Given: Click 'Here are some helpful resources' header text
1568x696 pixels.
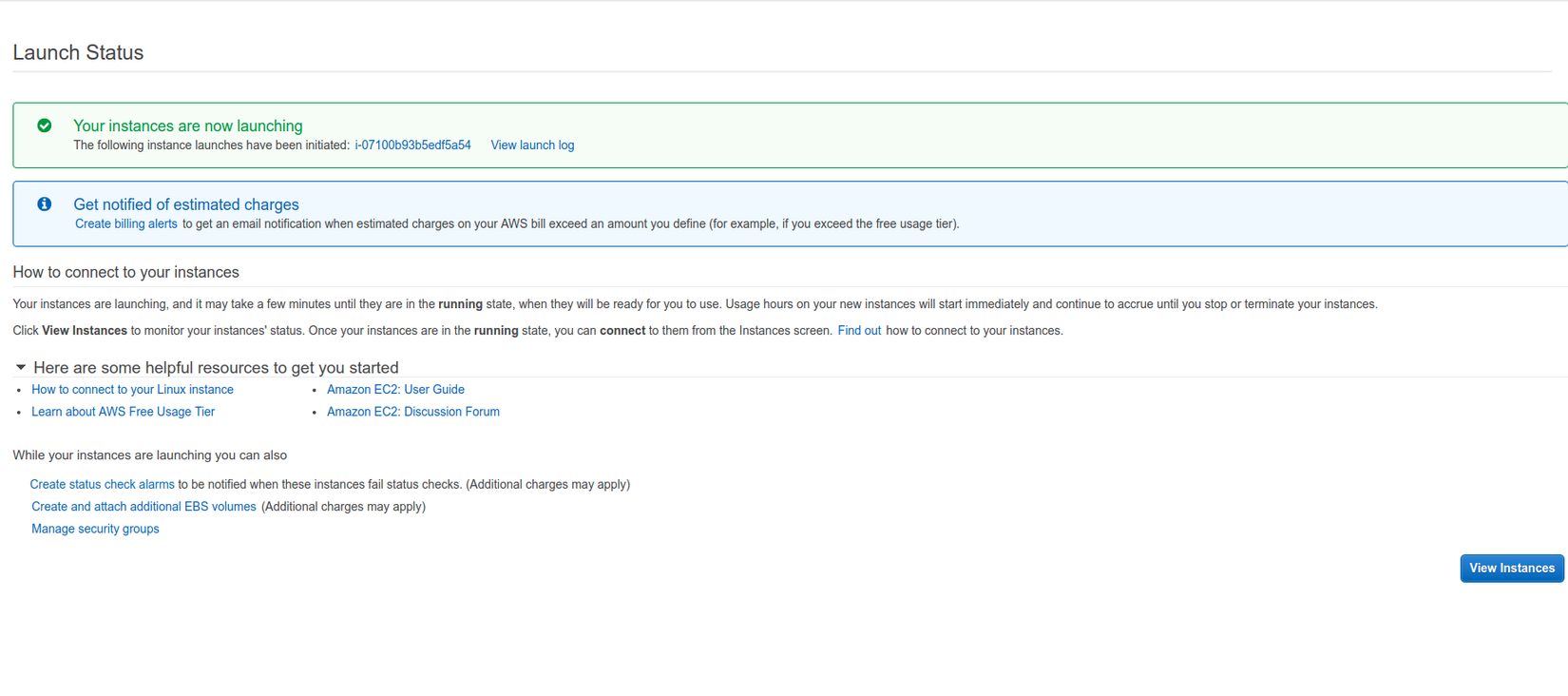Looking at the screenshot, I should pos(216,368).
